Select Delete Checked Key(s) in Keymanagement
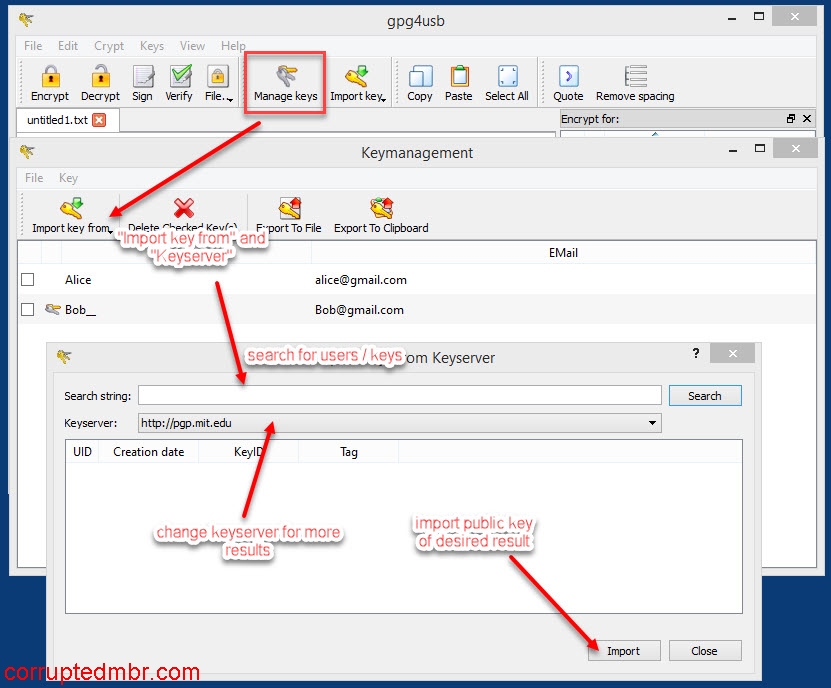The image size is (831, 688). 184,212
